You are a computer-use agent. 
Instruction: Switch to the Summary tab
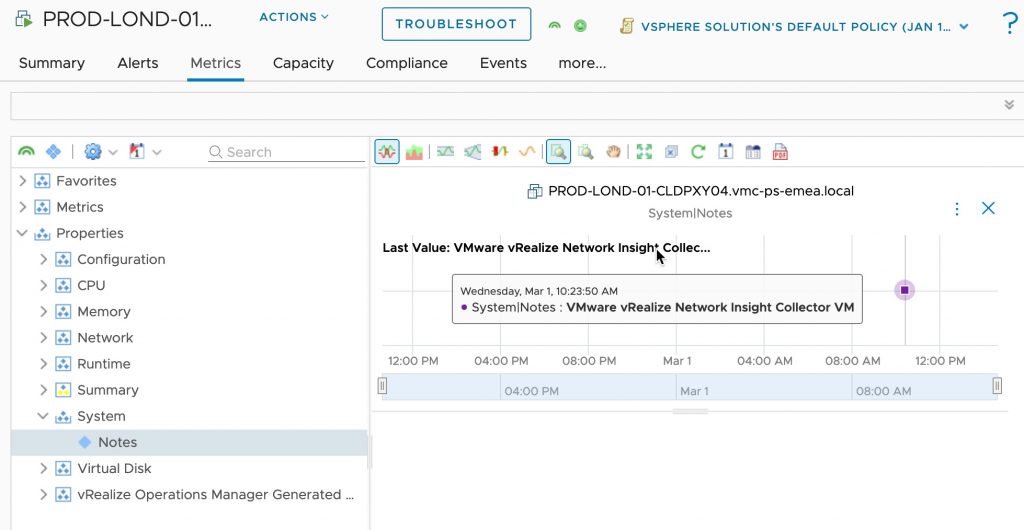[x=52, y=63]
